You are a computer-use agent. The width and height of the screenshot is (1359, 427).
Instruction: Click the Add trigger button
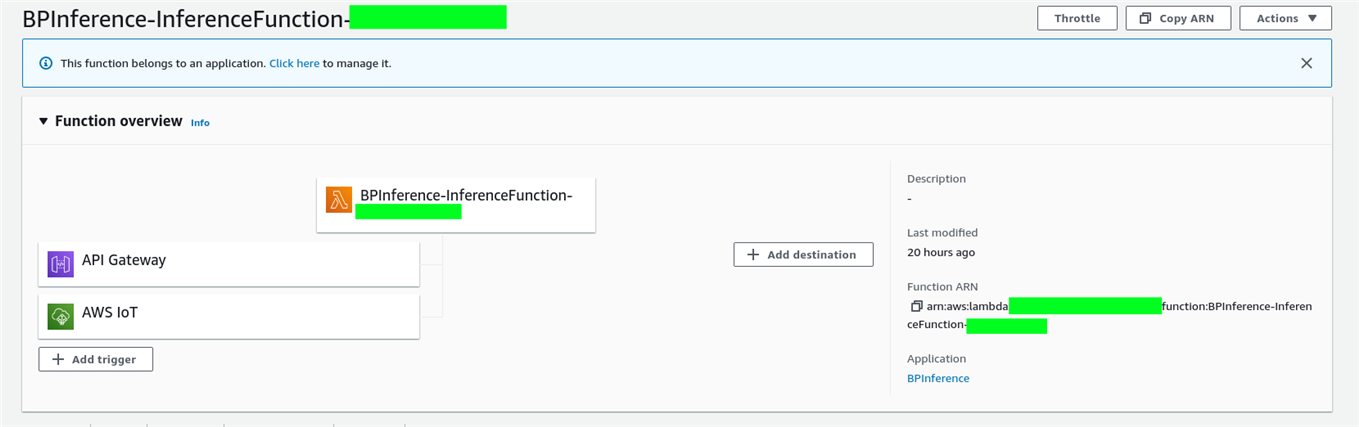(96, 359)
